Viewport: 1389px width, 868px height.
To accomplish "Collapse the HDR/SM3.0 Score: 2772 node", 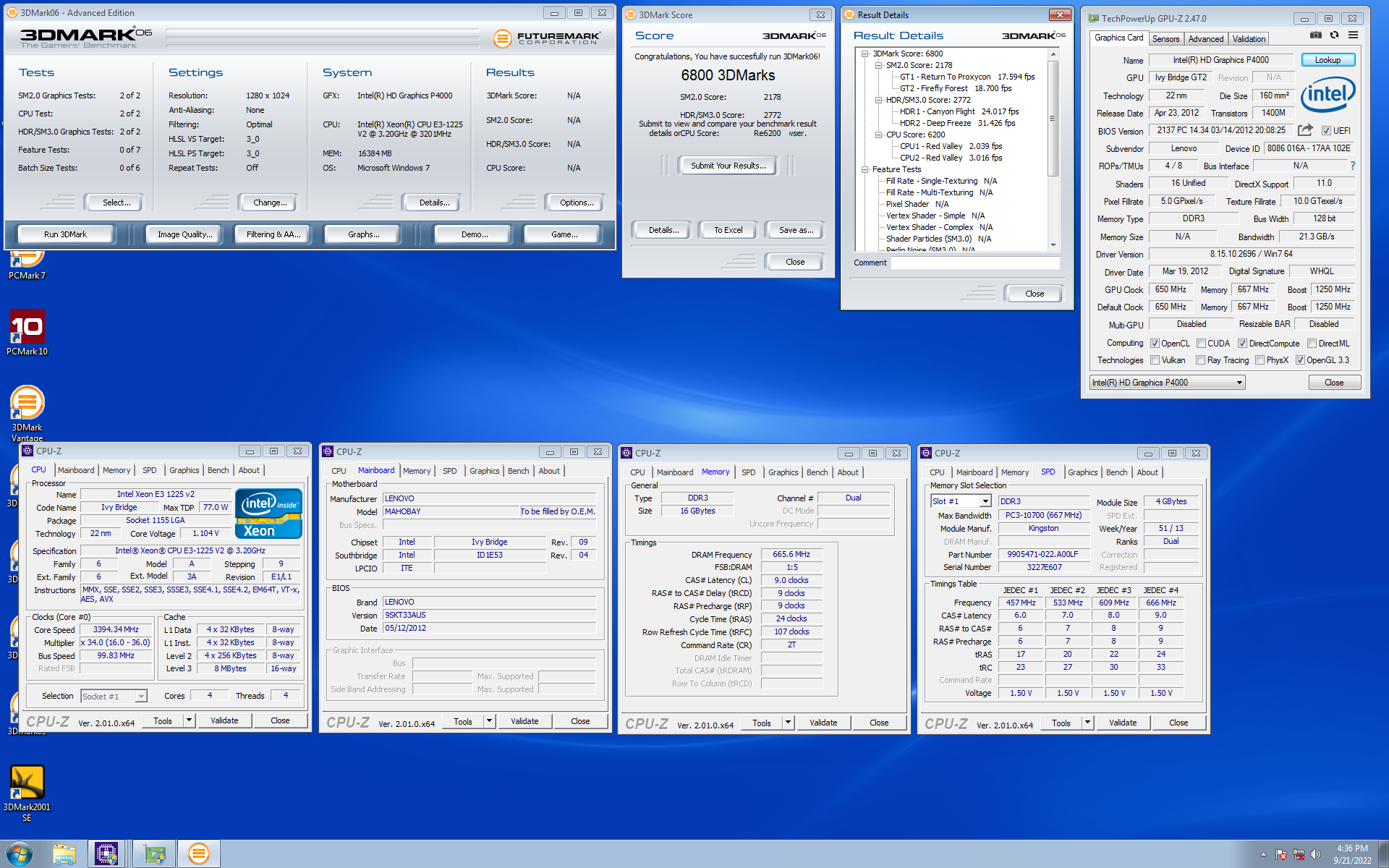I will (x=878, y=100).
